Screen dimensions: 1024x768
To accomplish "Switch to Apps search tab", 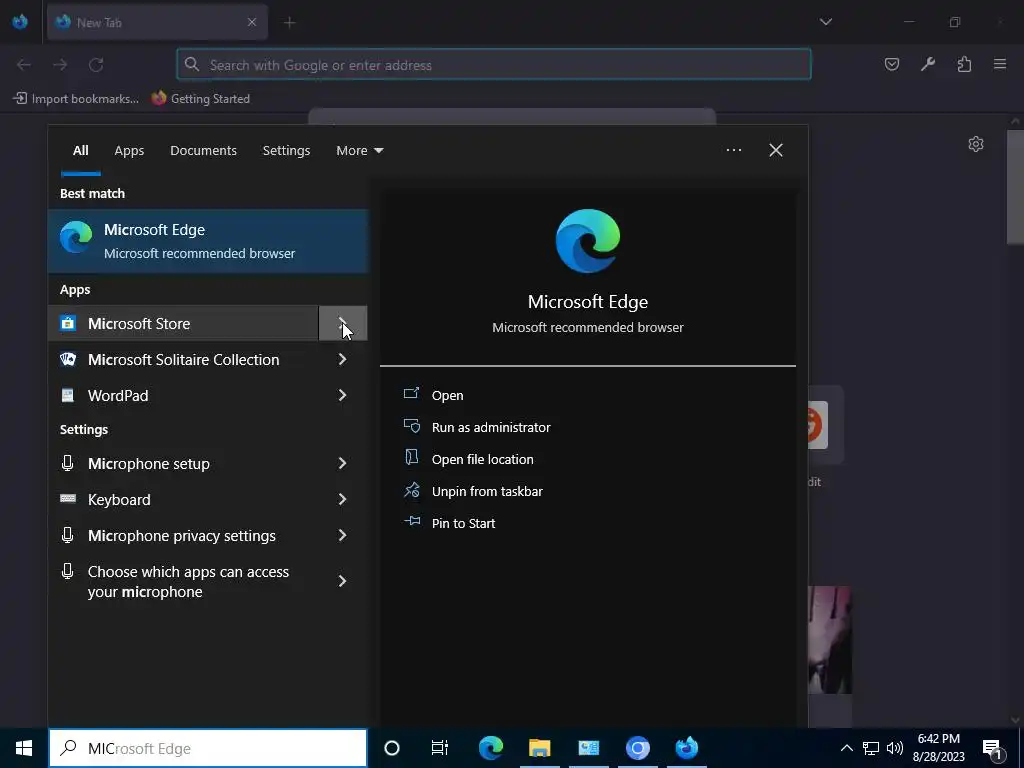I will pos(129,150).
